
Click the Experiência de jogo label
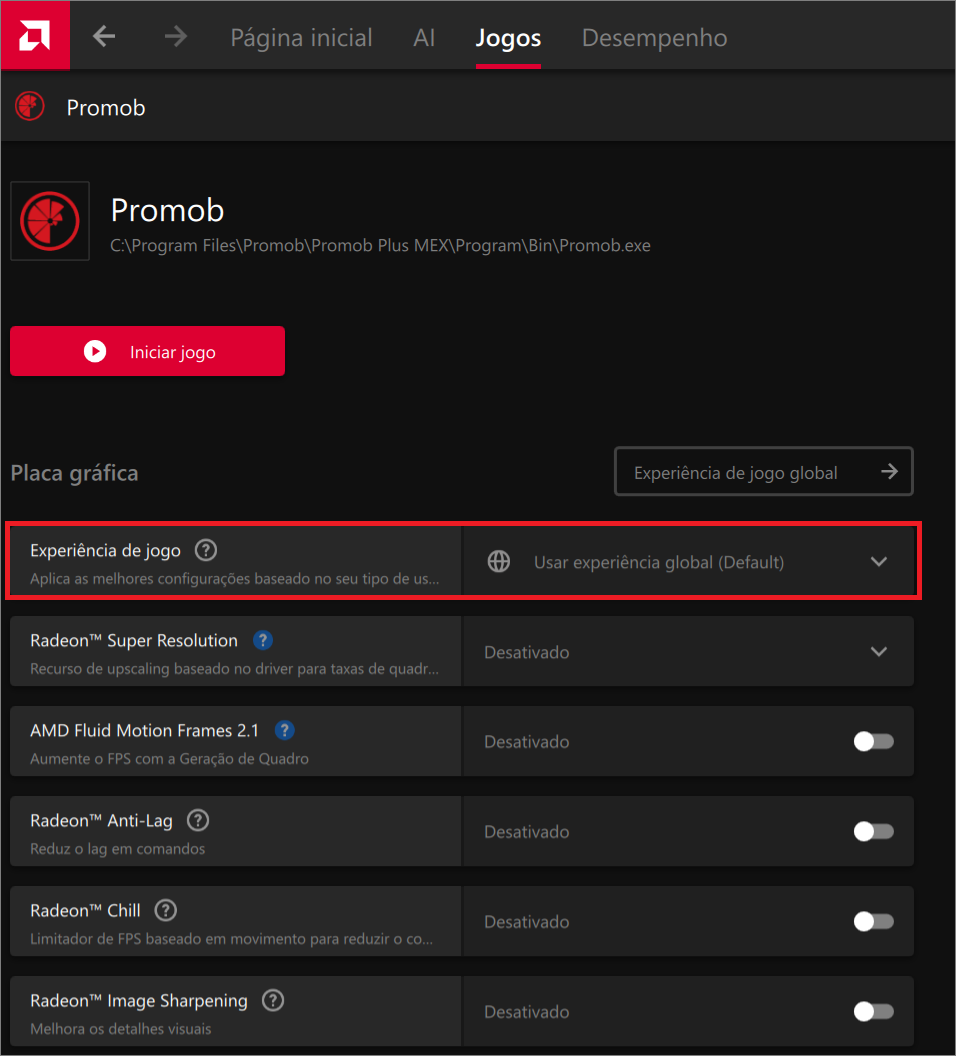pos(105,550)
